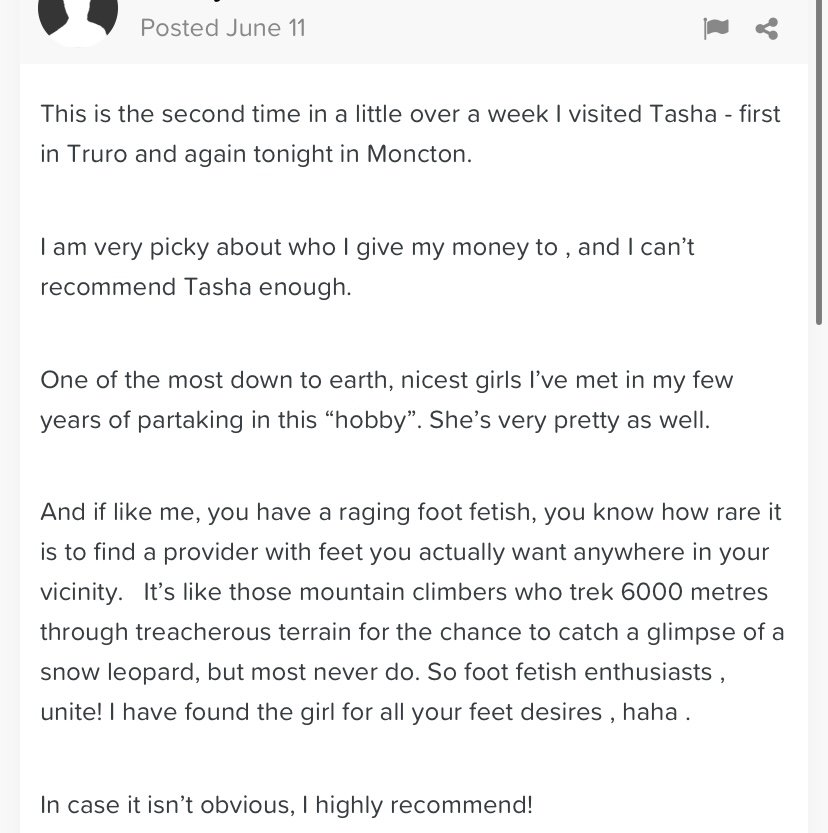Open the share post icon
Image resolution: width=828 pixels, height=833 pixels.
(x=766, y=29)
